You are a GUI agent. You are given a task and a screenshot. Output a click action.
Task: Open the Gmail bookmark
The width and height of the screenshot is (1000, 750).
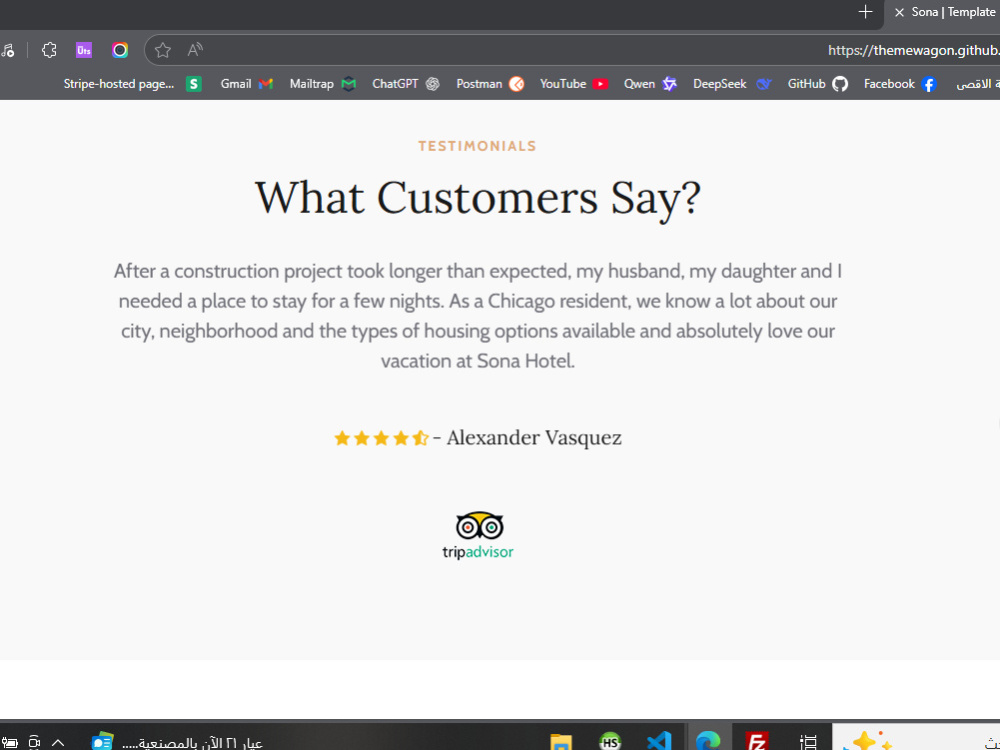point(246,84)
